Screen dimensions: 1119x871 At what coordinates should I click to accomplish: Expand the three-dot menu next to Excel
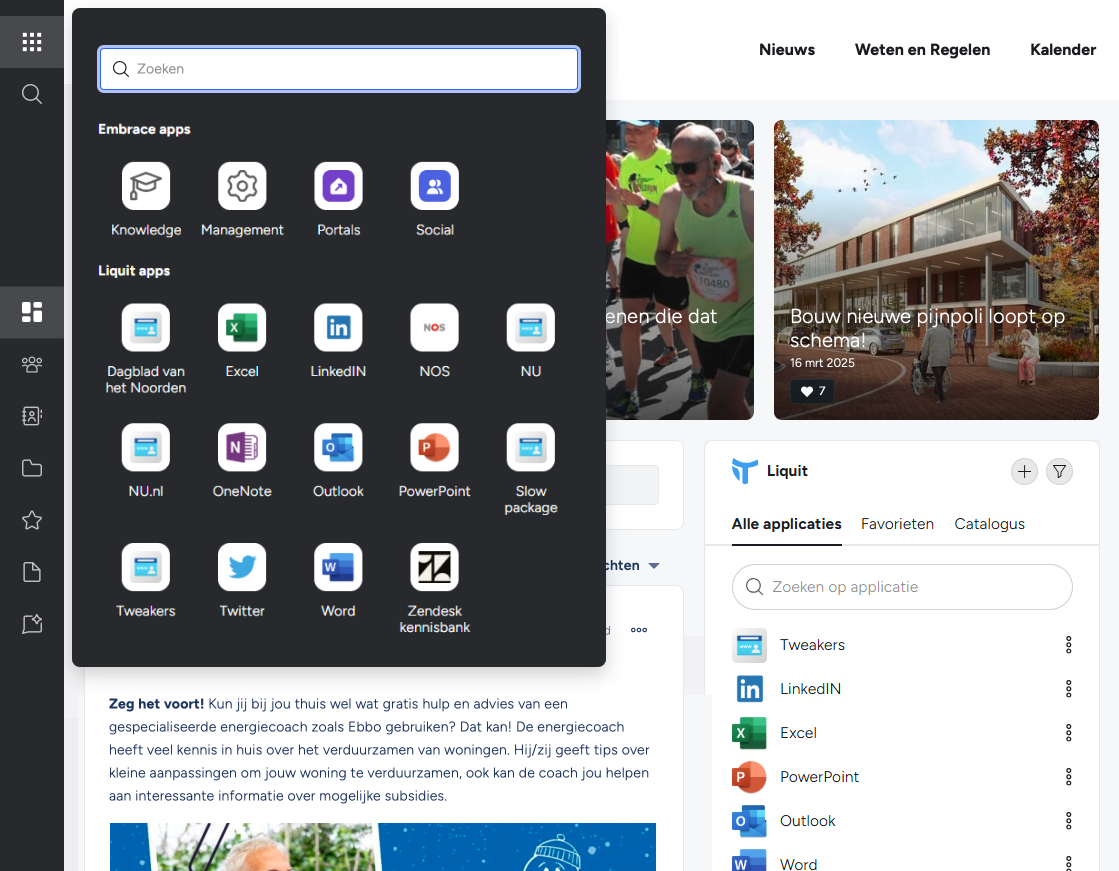coord(1068,732)
